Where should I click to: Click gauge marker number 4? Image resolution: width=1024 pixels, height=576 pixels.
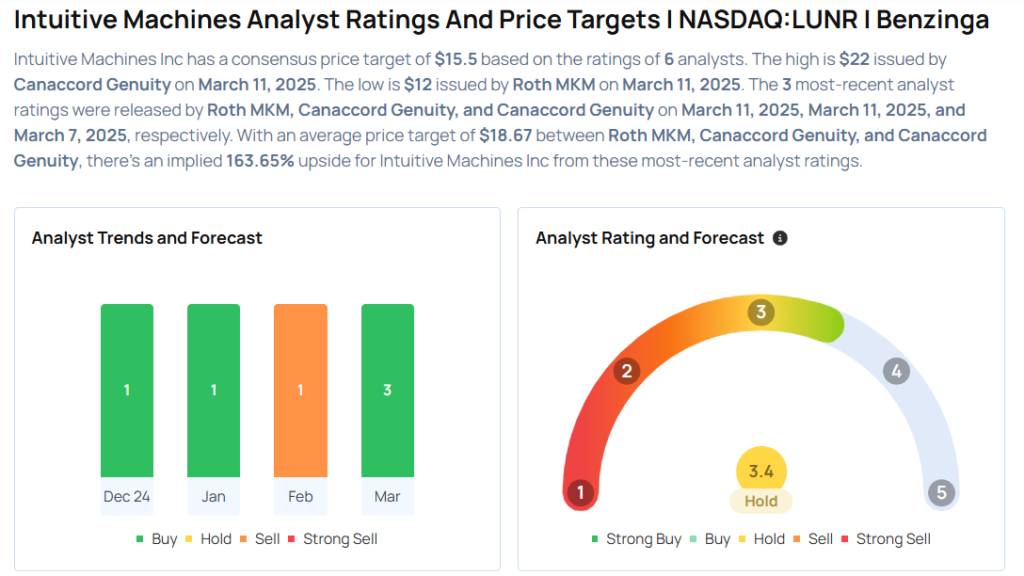click(896, 372)
